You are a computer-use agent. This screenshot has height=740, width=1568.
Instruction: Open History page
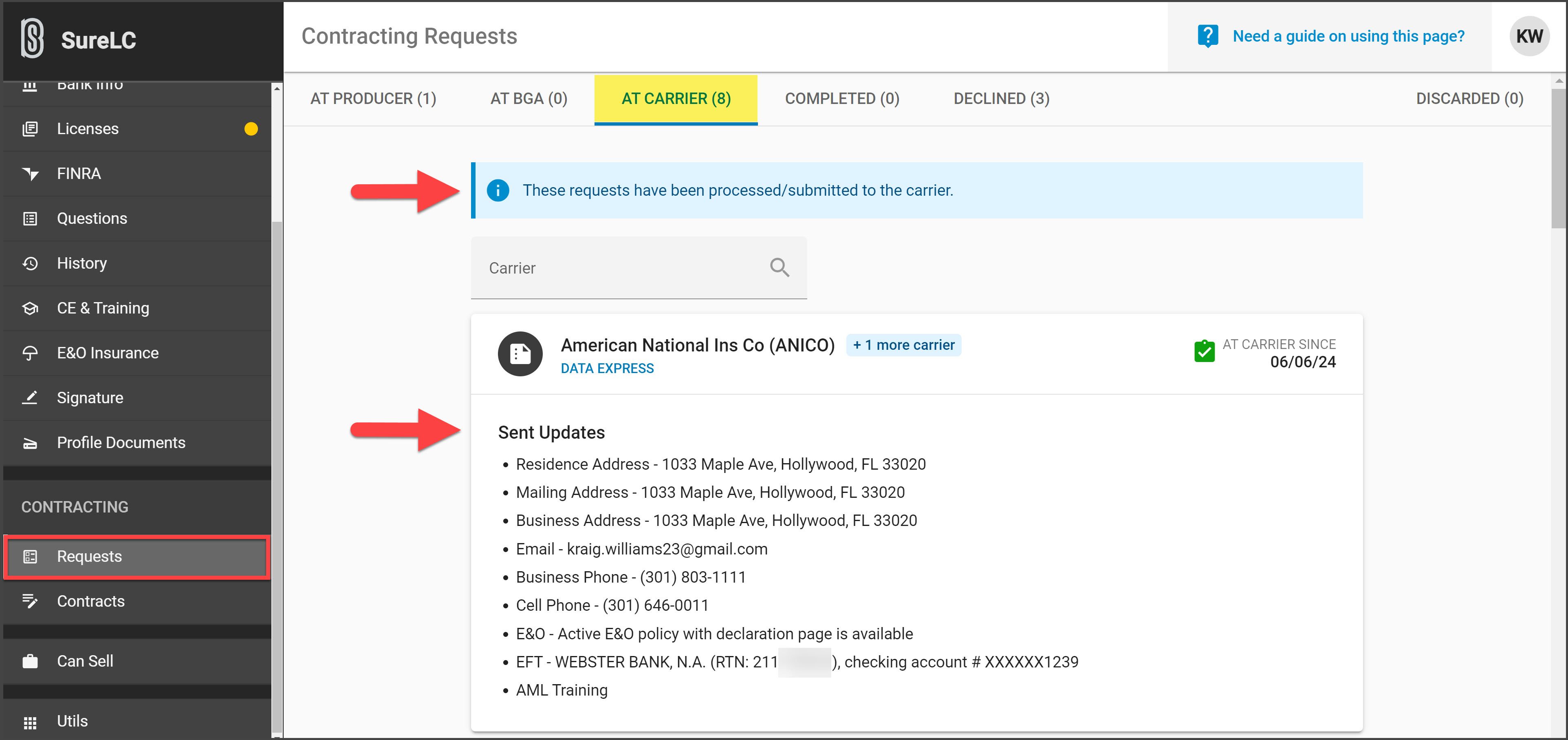pyautogui.click(x=137, y=263)
